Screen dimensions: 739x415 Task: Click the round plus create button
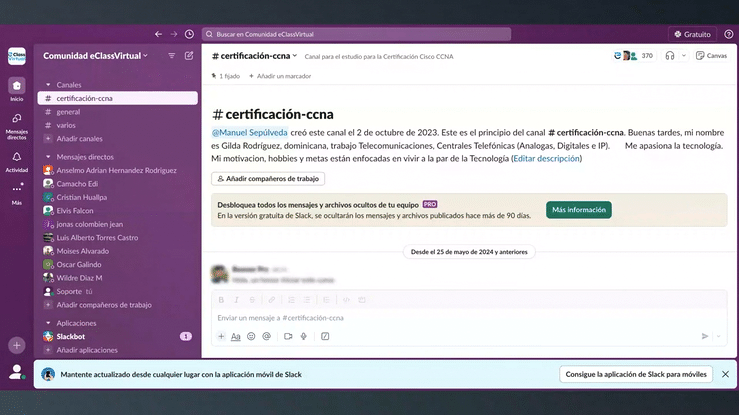coord(16,345)
